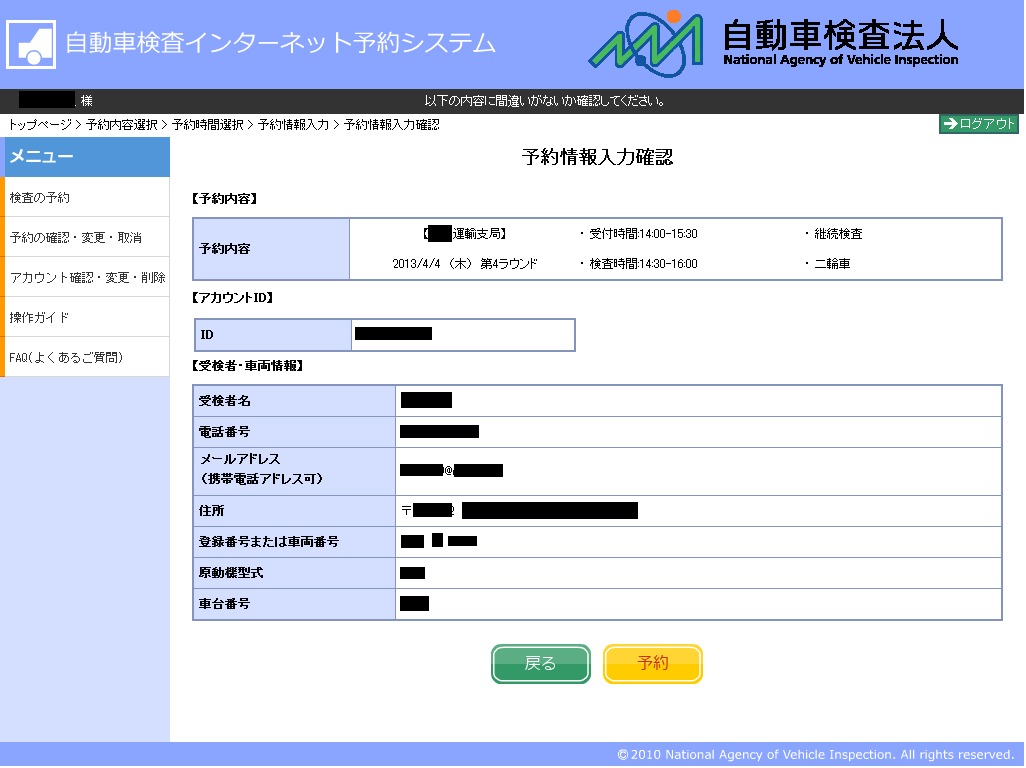The width and height of the screenshot is (1026, 768).
Task: Go to 予約情報入力 in the breadcrumb
Action: tap(293, 124)
